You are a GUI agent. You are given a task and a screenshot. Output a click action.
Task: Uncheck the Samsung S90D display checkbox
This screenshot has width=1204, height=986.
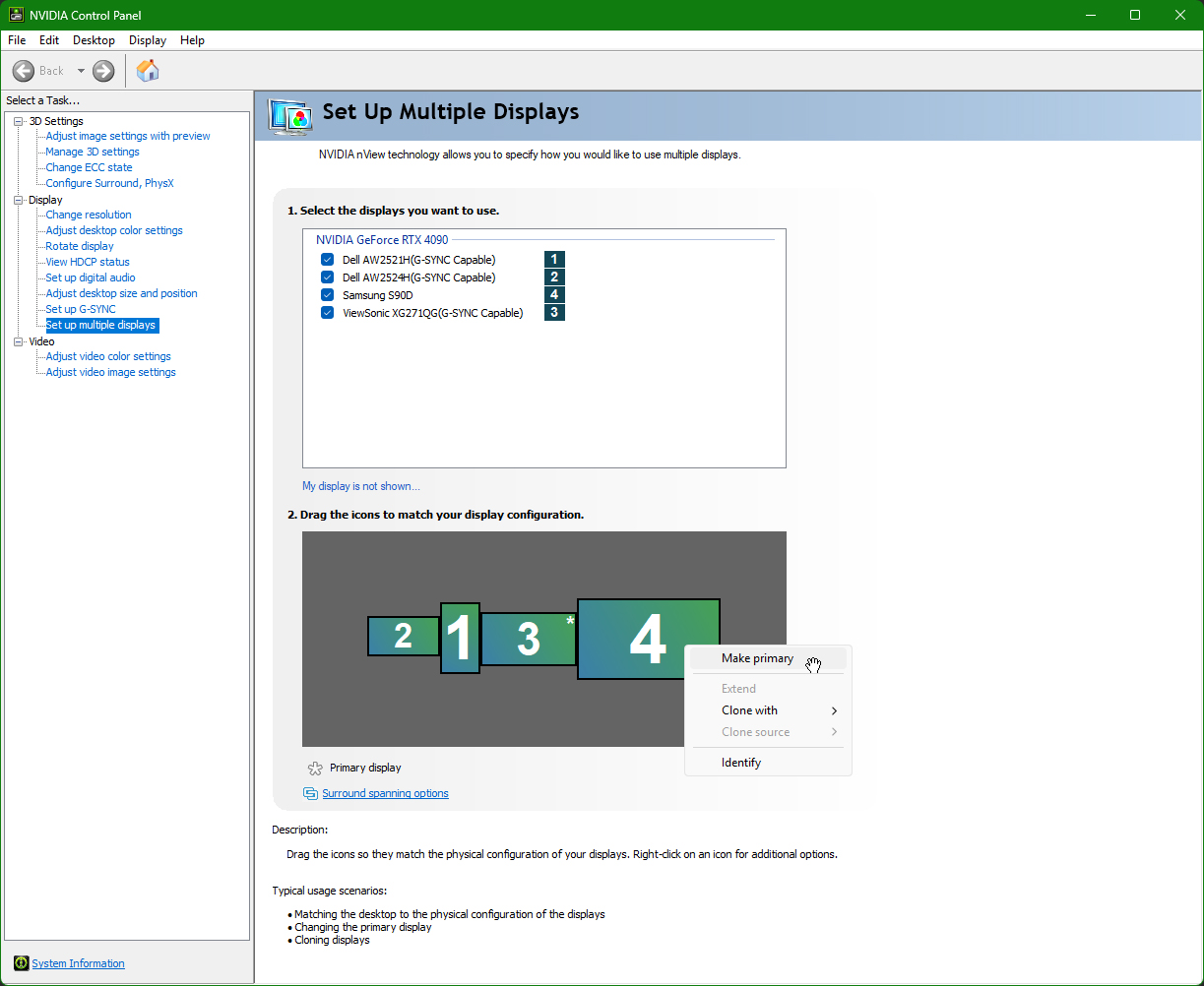click(327, 295)
